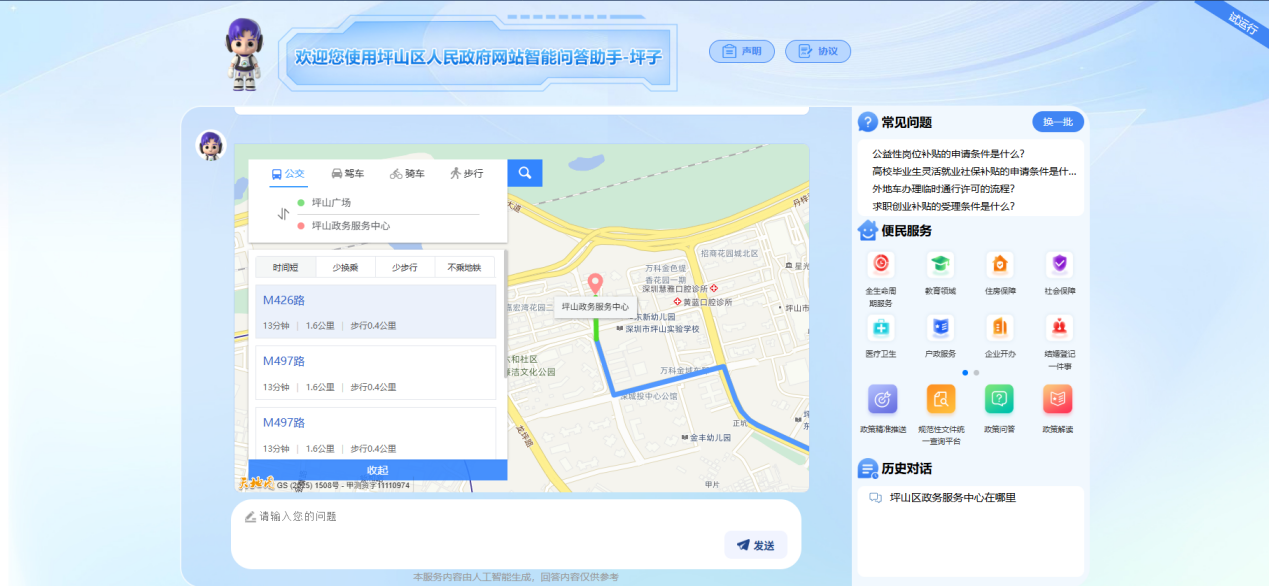Click the map search magnifier button
The width and height of the screenshot is (1269, 586).
coord(524,173)
